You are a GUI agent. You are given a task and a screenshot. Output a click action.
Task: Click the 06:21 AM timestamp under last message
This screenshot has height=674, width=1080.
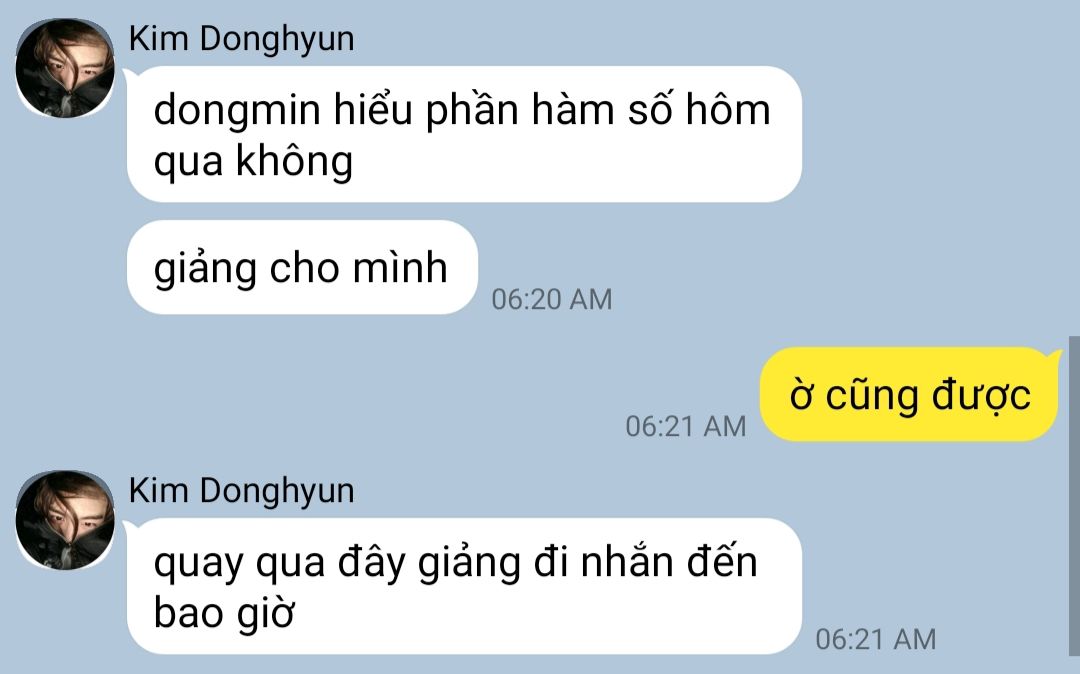875,639
